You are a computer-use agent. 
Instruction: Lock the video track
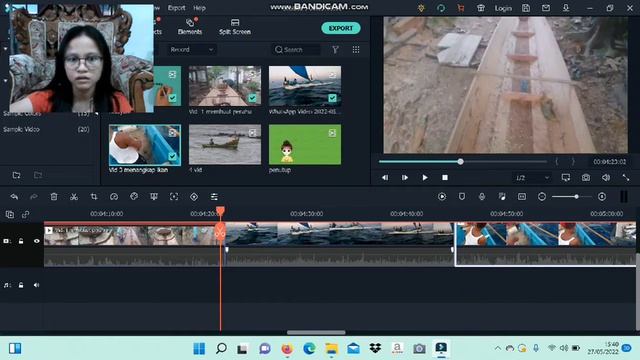(x=21, y=241)
